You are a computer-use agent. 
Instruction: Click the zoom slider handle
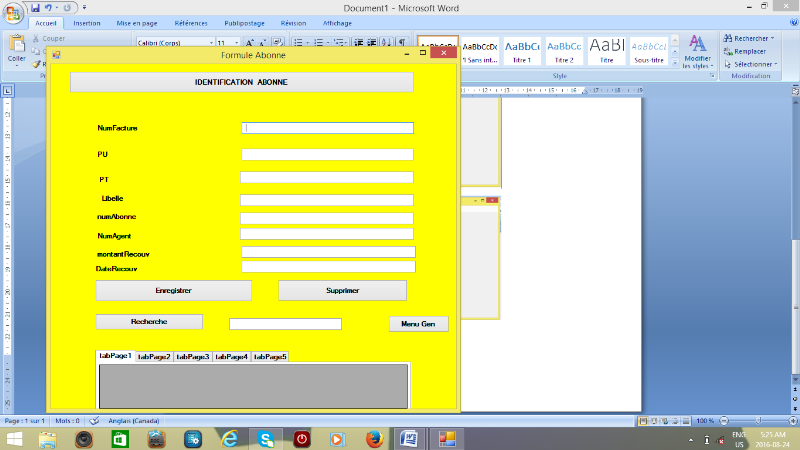point(759,421)
